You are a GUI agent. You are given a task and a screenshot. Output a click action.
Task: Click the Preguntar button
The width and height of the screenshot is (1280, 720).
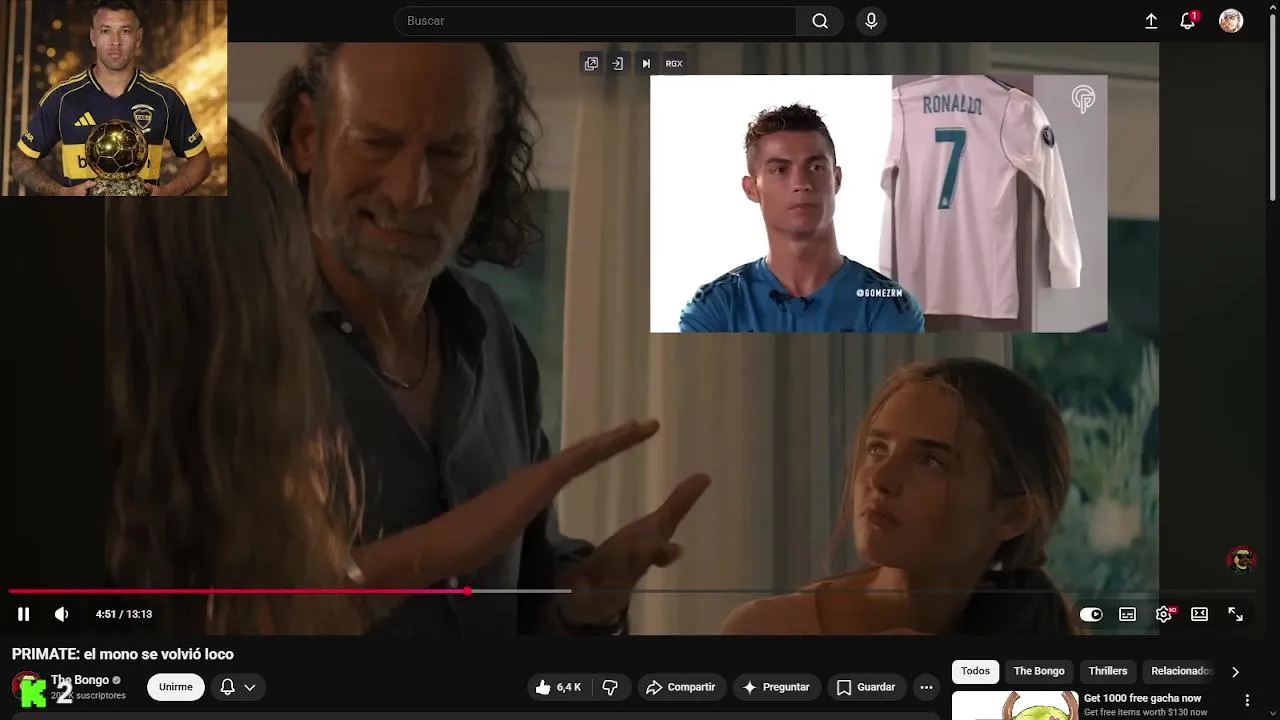[x=777, y=687]
